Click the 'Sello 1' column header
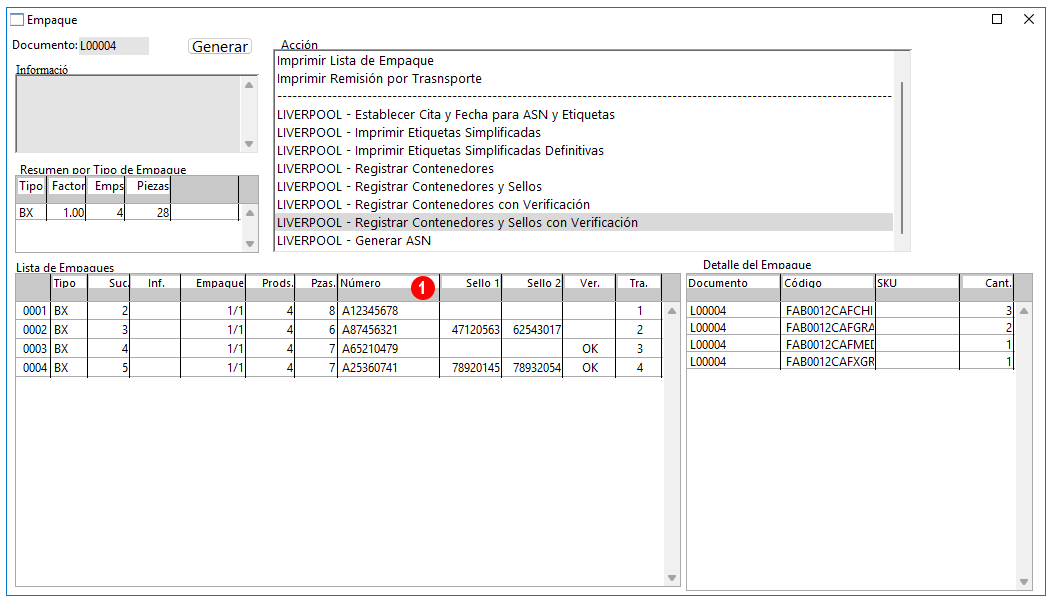This screenshot has height=605, width=1052. (471, 288)
